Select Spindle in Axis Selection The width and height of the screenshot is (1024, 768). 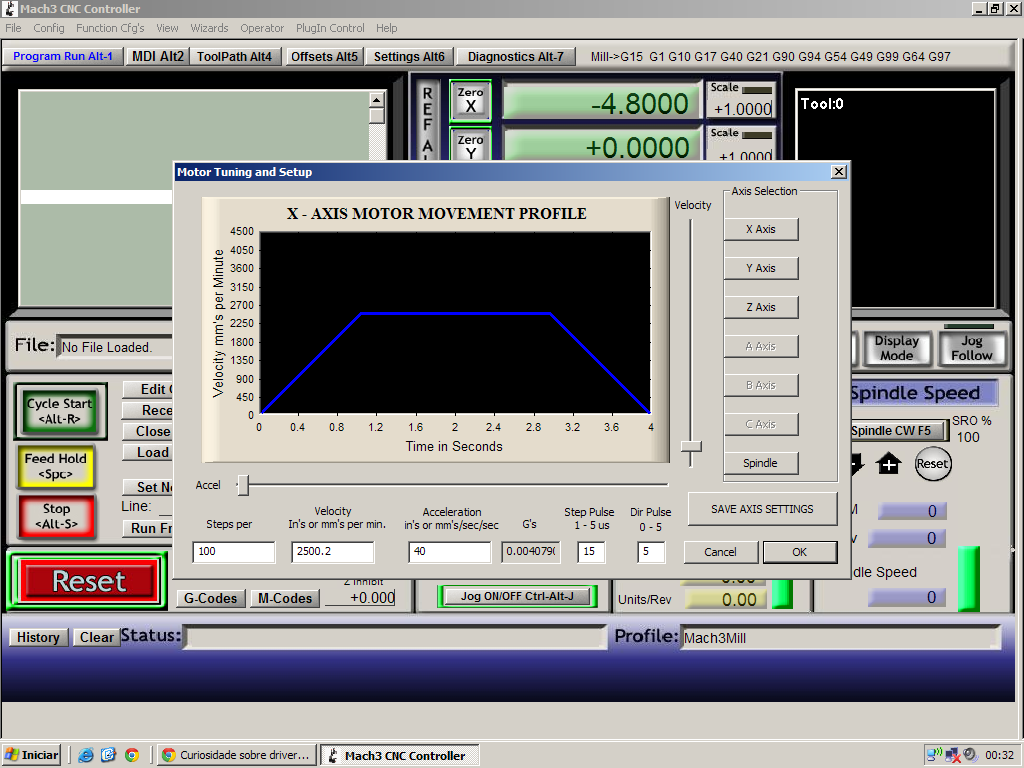761,463
